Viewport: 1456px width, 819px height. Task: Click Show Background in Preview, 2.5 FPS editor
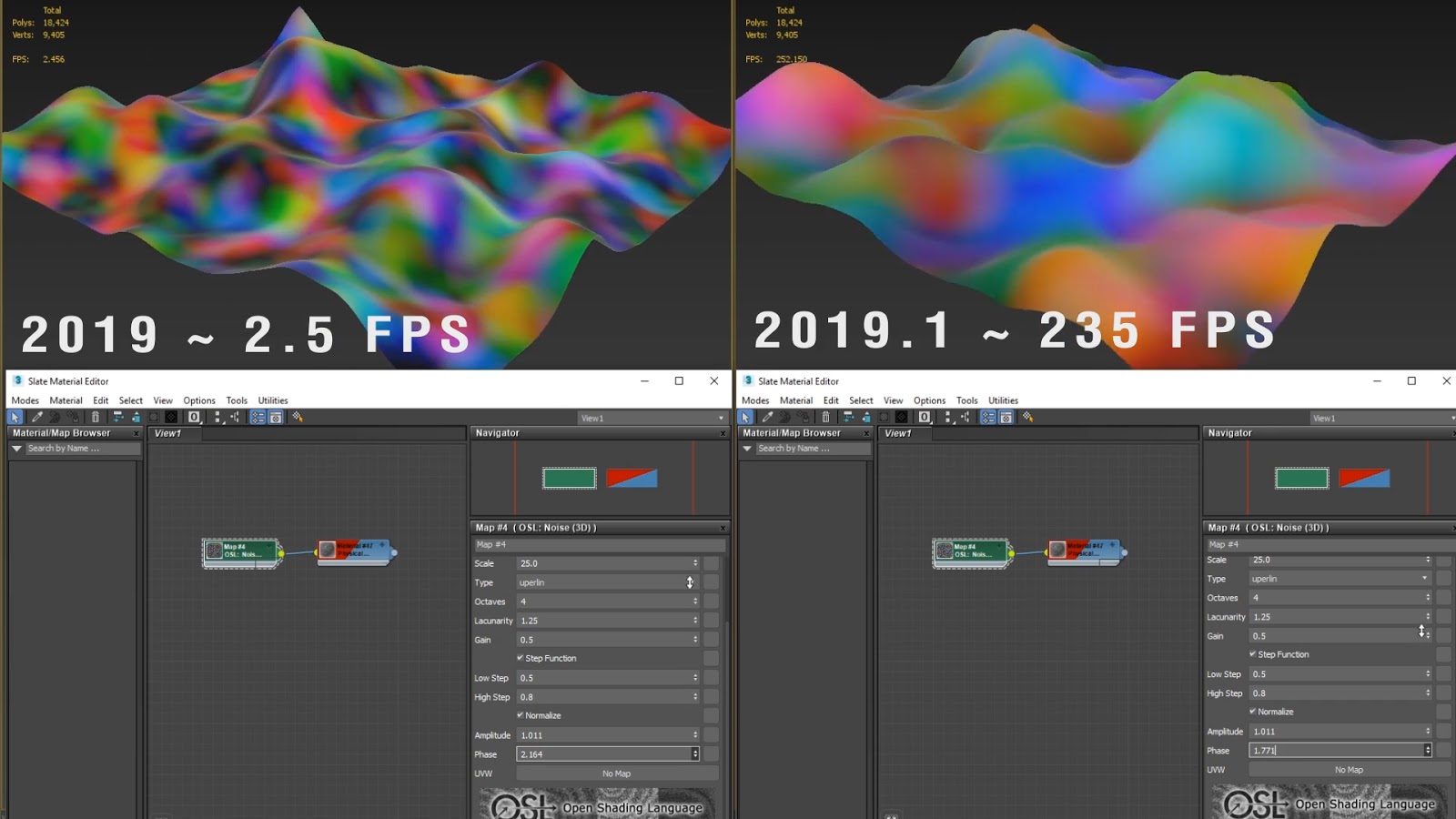171,417
